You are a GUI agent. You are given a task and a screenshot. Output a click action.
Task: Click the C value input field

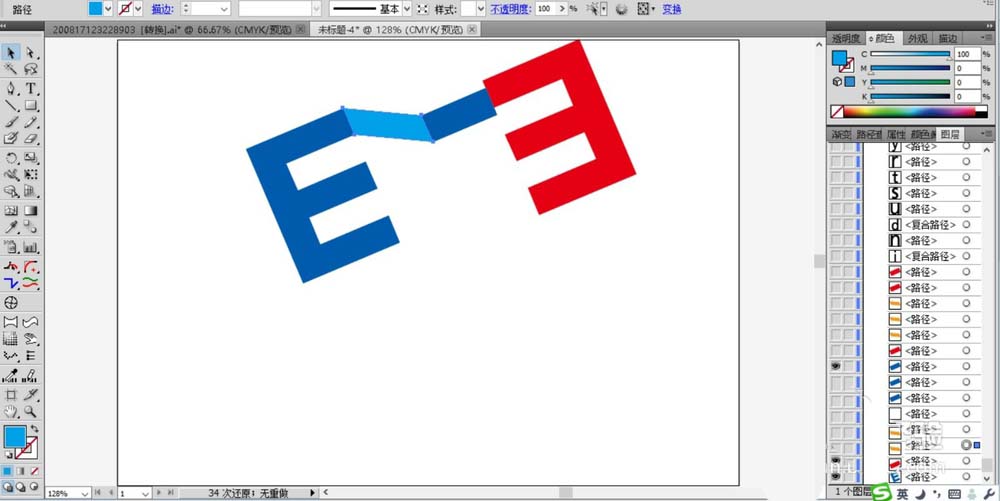[x=967, y=55]
